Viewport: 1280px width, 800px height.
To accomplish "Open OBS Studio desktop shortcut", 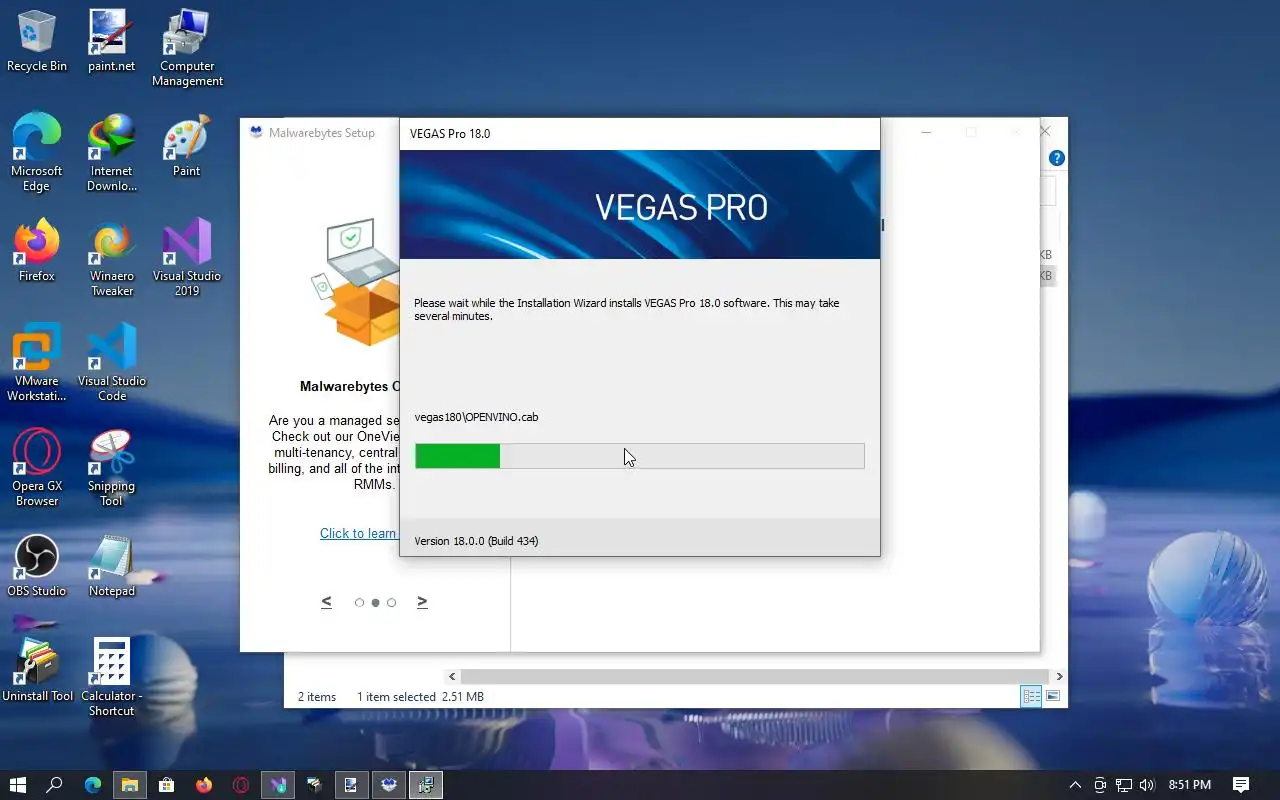I will (37, 566).
